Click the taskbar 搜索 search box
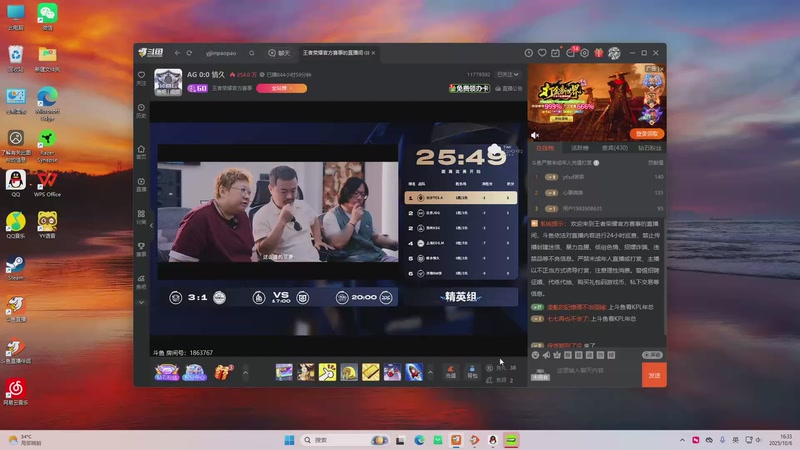Screen dimensions: 800x450 pos(346,440)
